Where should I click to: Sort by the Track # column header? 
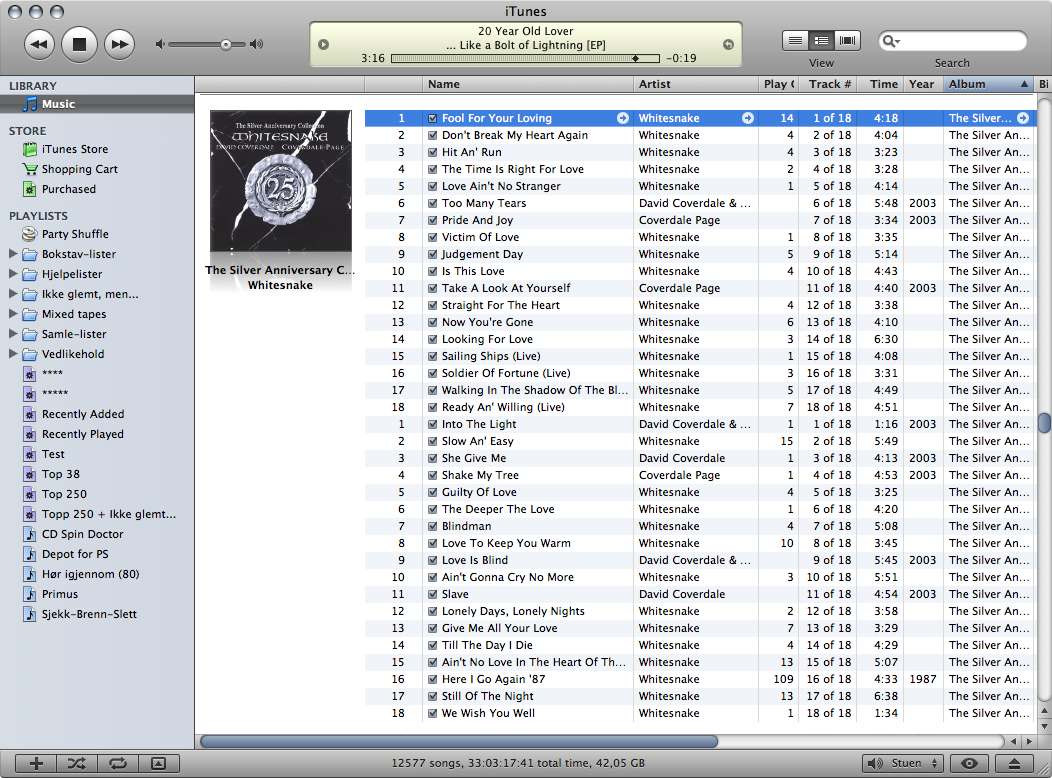point(829,84)
